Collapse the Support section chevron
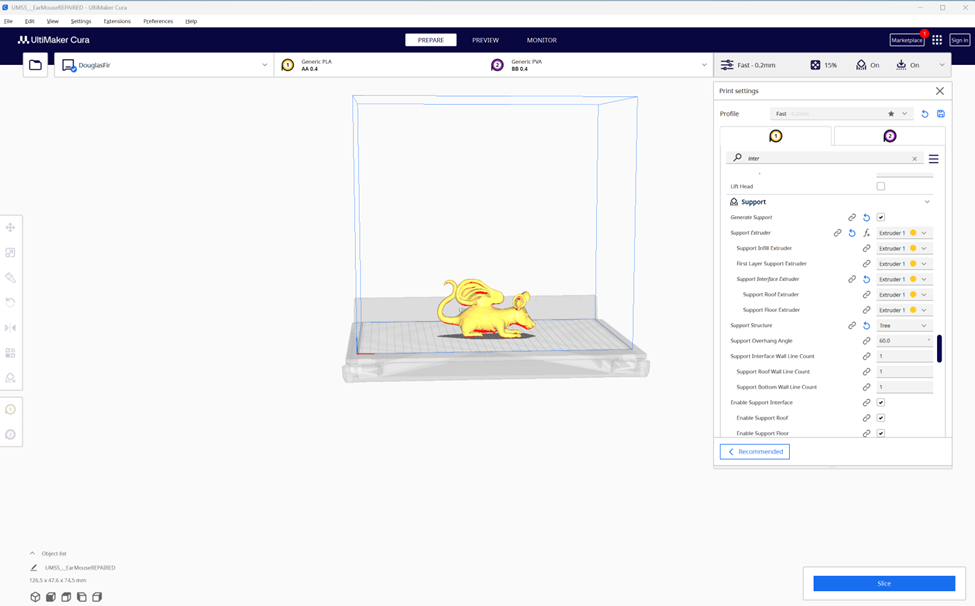This screenshot has width=975, height=606. 927,202
